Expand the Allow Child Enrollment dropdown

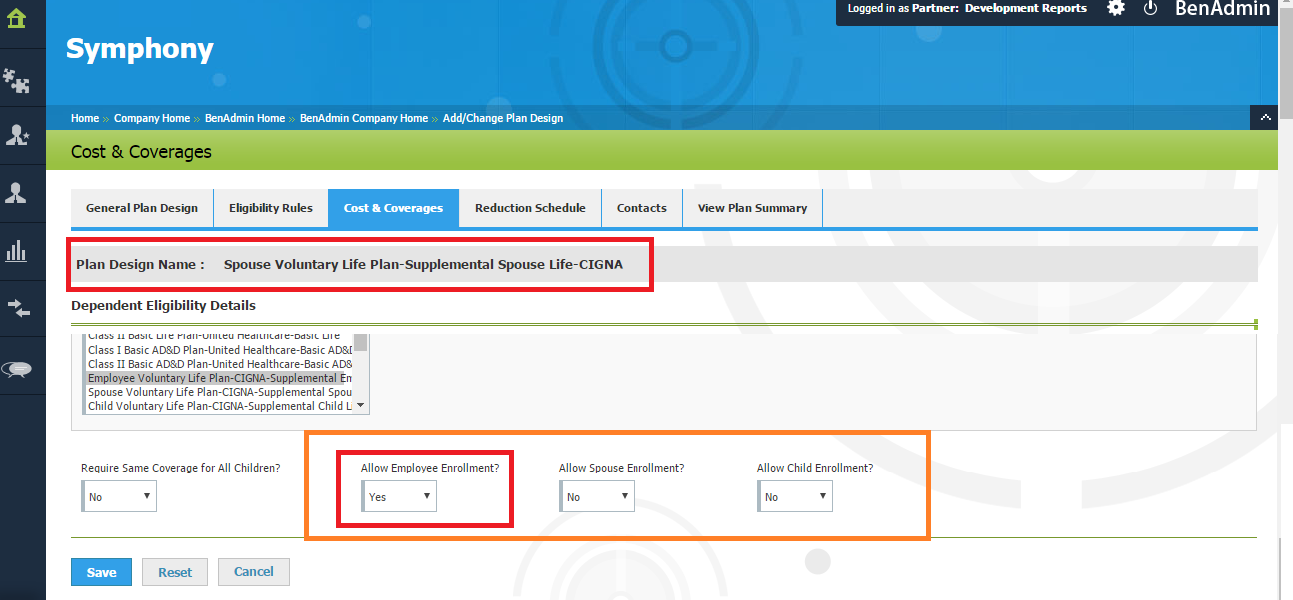[795, 497]
